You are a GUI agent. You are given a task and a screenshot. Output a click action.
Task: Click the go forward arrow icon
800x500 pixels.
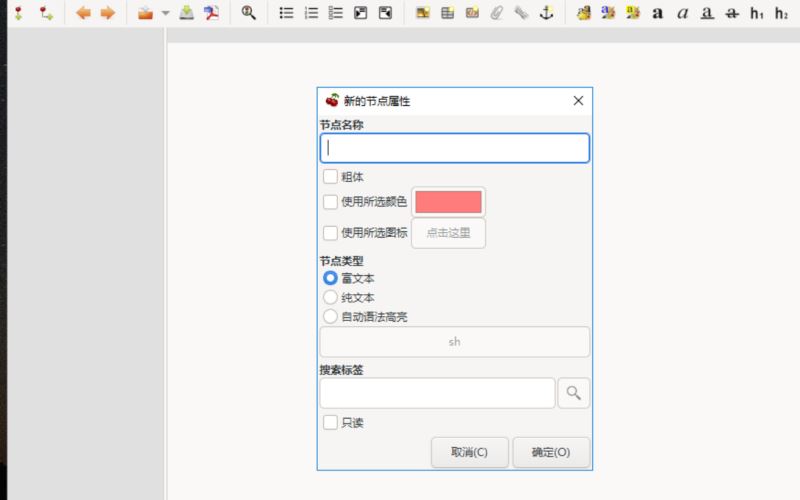coord(107,13)
